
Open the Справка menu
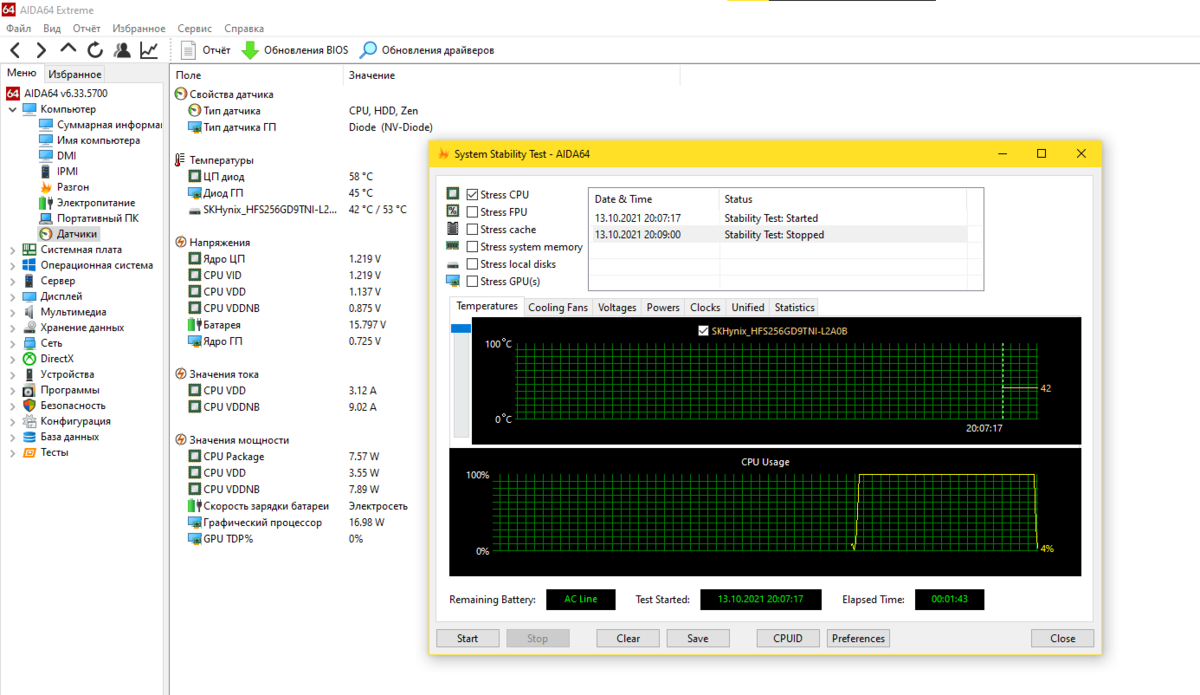[244, 29]
